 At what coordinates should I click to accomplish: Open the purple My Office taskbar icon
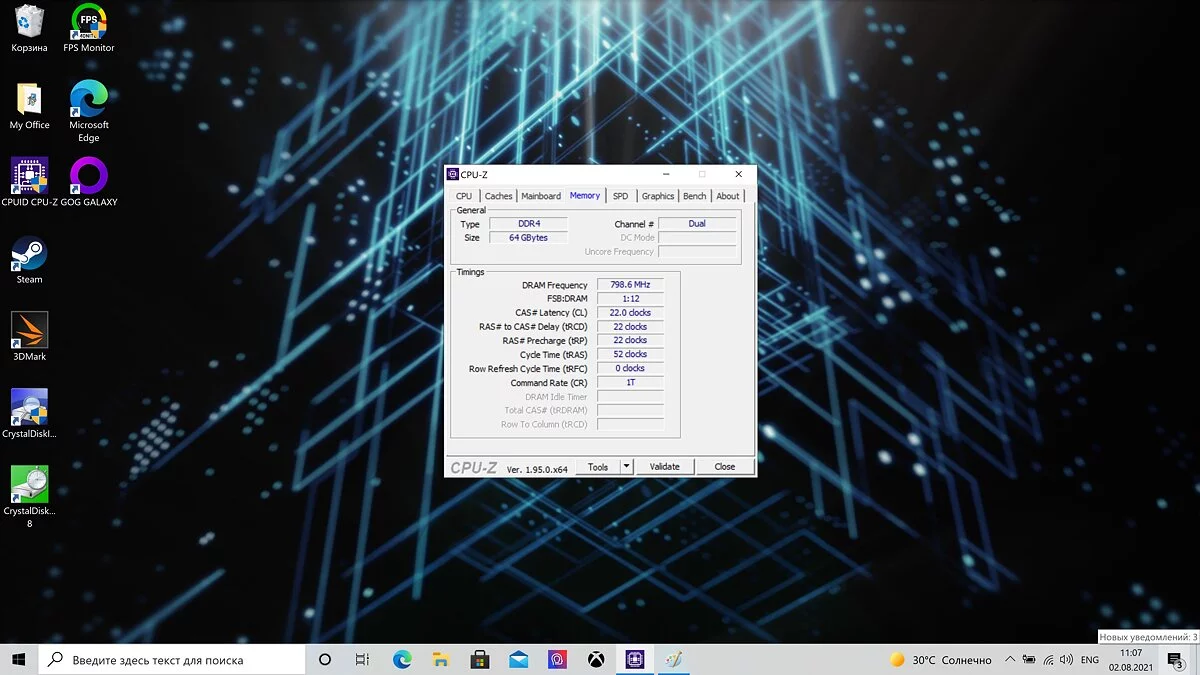click(x=557, y=660)
